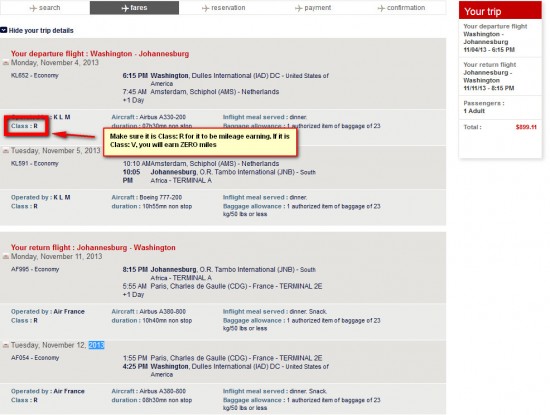550x415 pixels.
Task: Click flight number KL591 - Economy
Action: 35,163
